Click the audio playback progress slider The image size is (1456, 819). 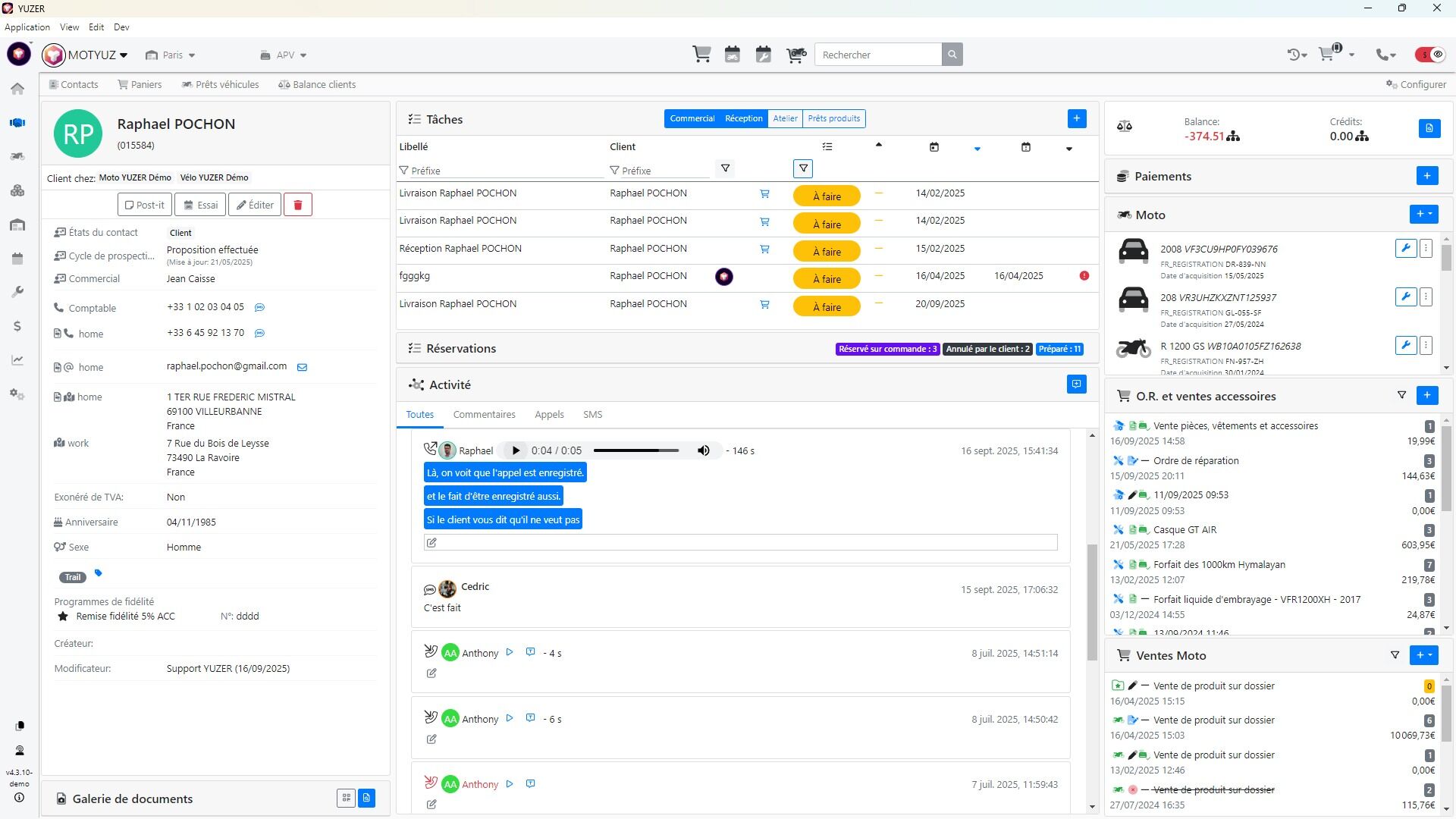(635, 450)
